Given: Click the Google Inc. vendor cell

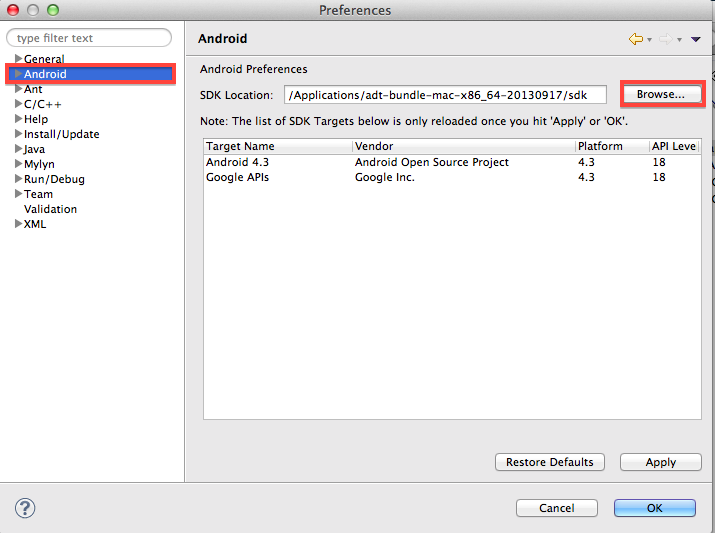Looking at the screenshot, I should [x=385, y=177].
